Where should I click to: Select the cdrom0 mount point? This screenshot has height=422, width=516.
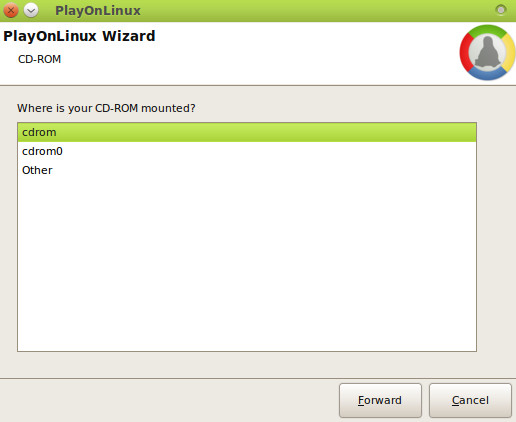point(247,151)
